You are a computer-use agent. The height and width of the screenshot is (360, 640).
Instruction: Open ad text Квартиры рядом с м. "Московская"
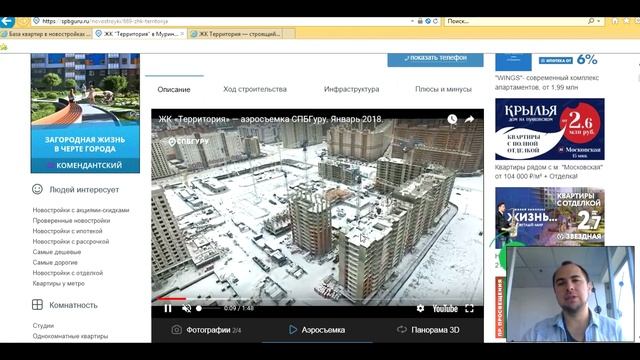coord(548,172)
